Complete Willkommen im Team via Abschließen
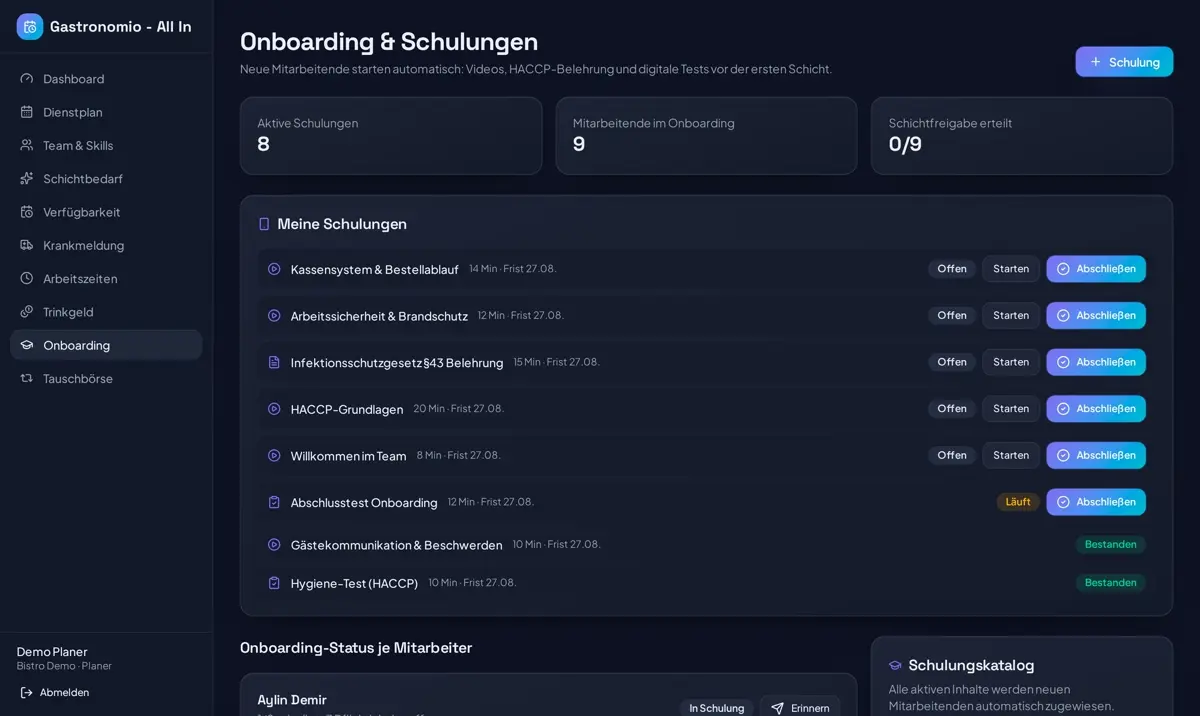1200x716 pixels. (1096, 455)
